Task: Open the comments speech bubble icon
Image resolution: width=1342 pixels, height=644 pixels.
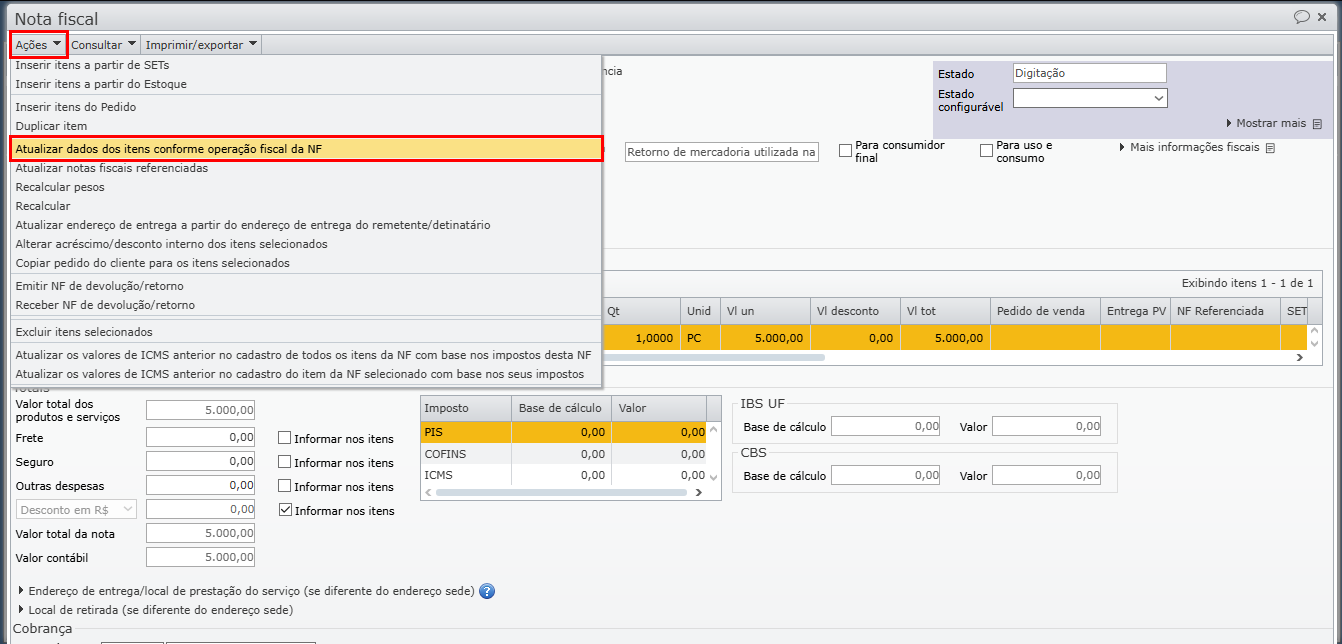Action: [1301, 17]
